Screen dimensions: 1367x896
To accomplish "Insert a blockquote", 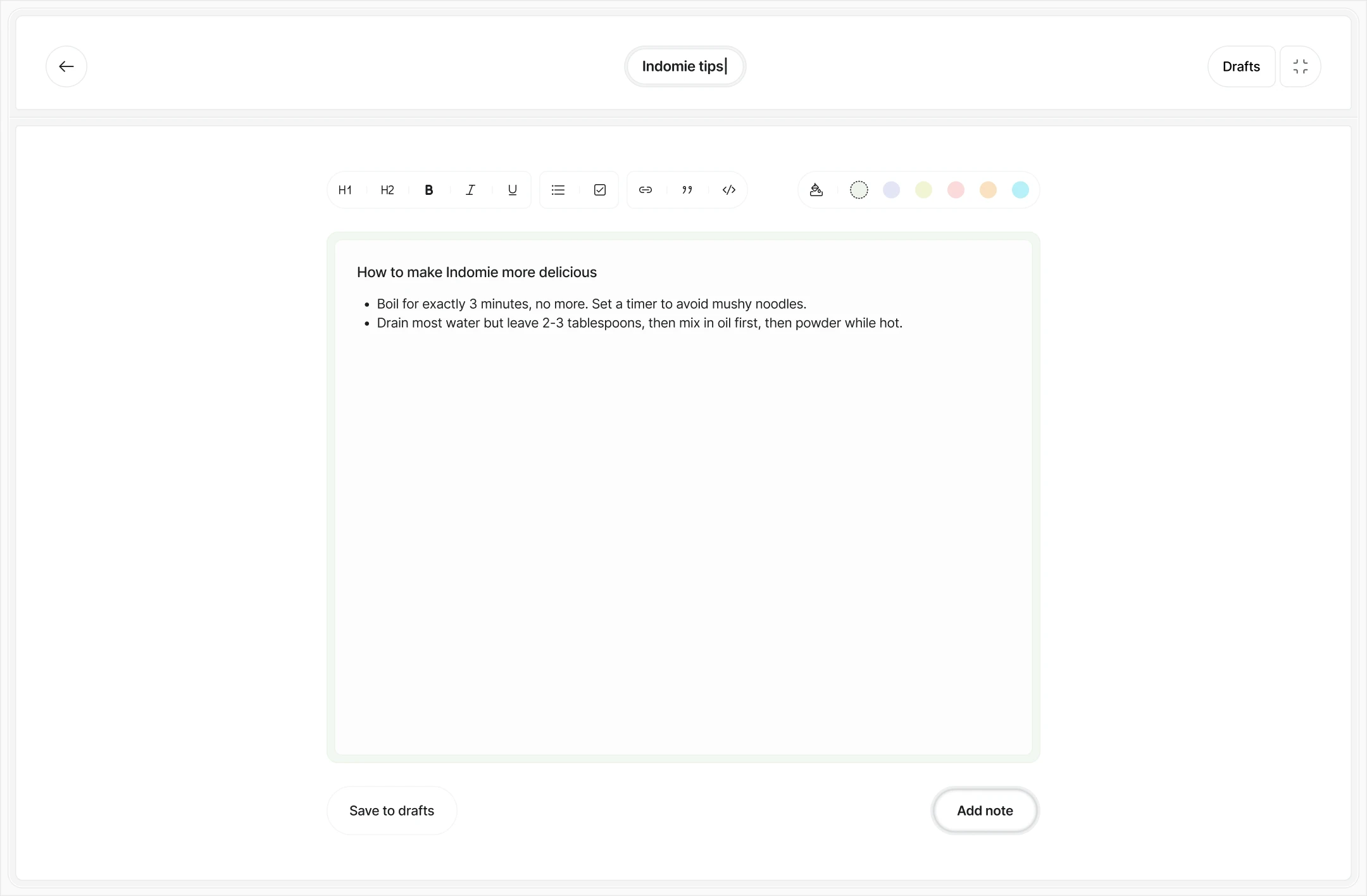I will [x=687, y=190].
